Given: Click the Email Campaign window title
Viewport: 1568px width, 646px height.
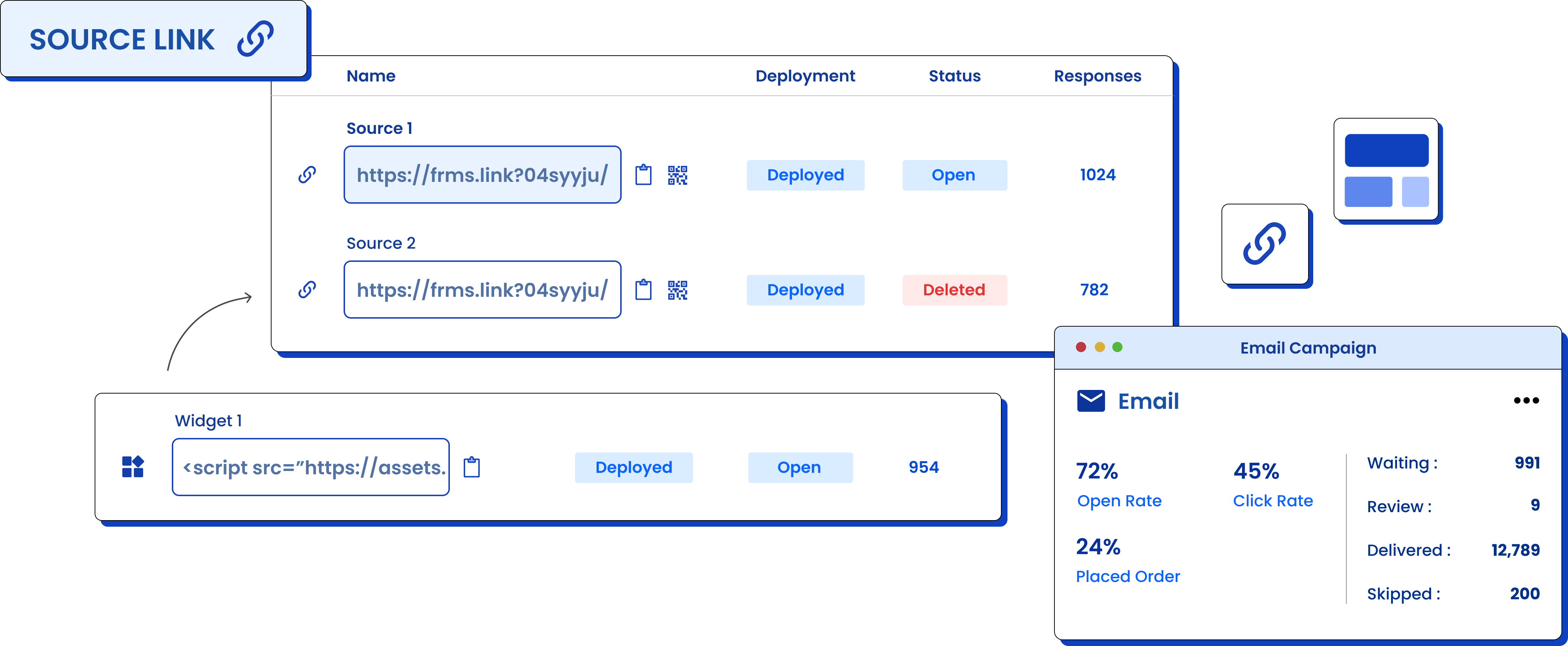Looking at the screenshot, I should tap(1308, 348).
